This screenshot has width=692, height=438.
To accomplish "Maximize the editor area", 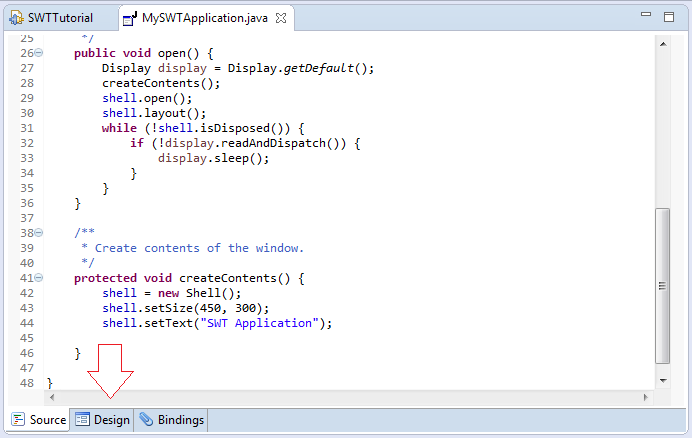I will 669,17.
